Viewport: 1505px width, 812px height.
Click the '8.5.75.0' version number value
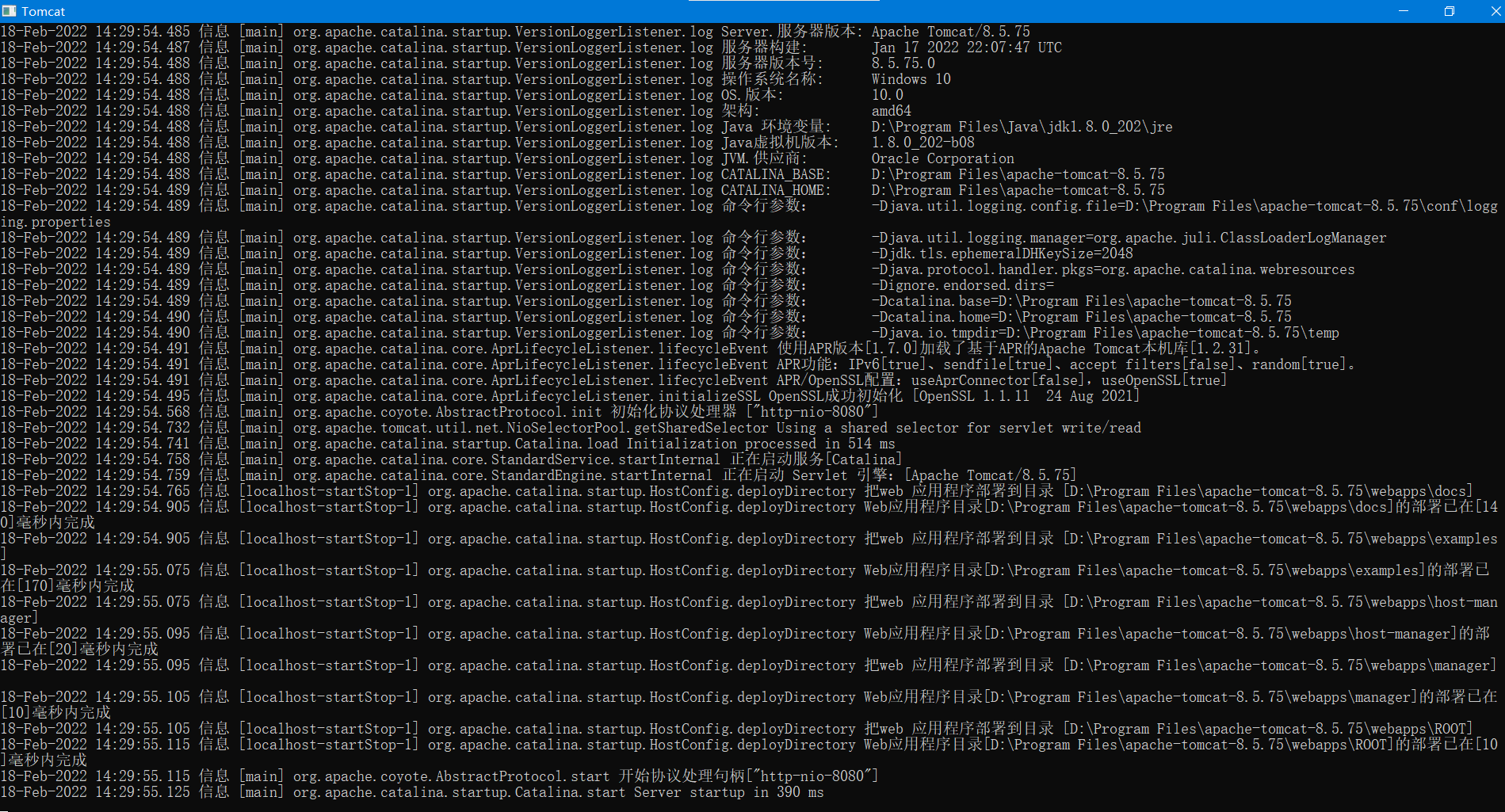pos(903,63)
